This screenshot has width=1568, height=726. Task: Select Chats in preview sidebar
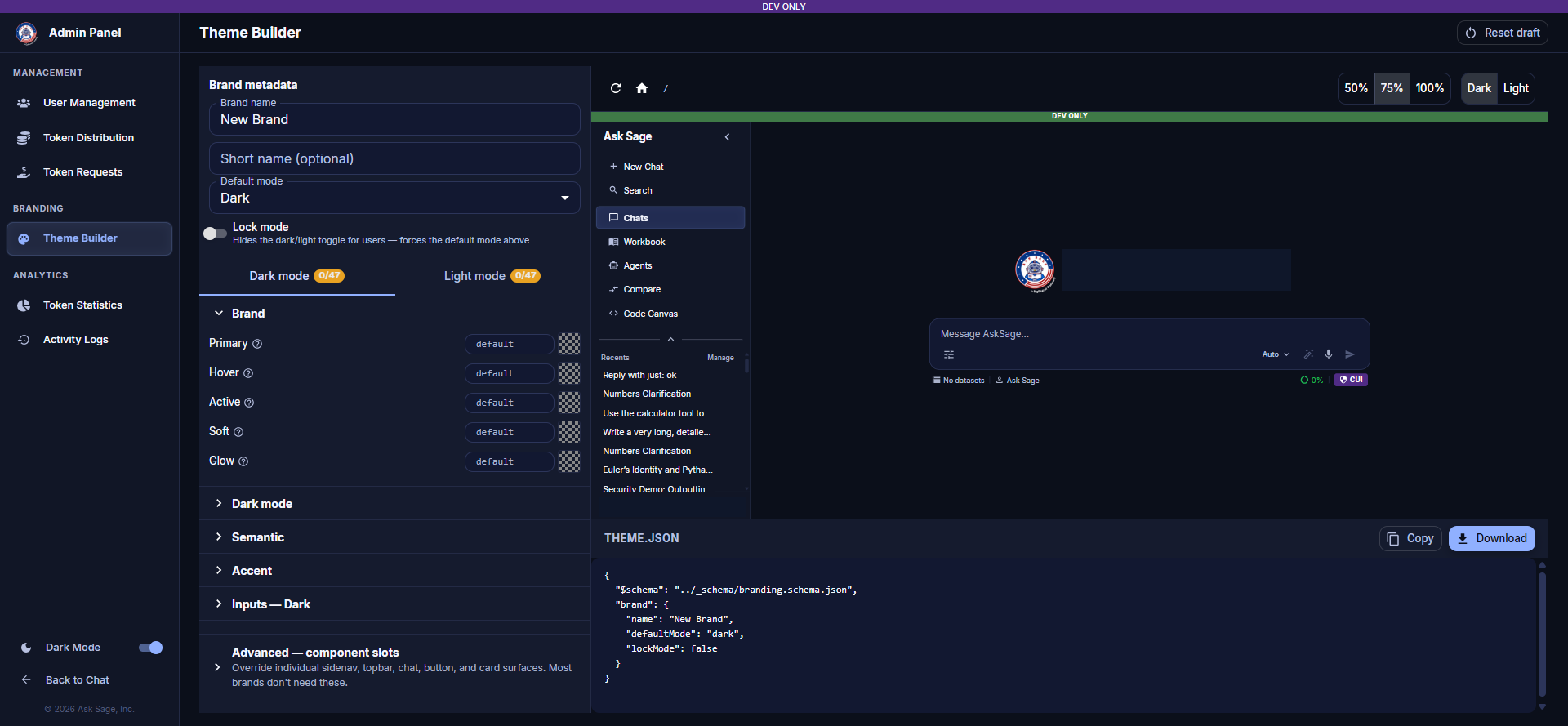click(670, 218)
